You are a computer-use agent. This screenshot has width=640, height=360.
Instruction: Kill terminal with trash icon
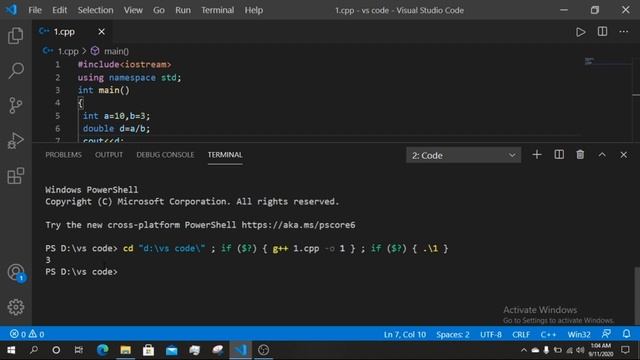(580, 155)
